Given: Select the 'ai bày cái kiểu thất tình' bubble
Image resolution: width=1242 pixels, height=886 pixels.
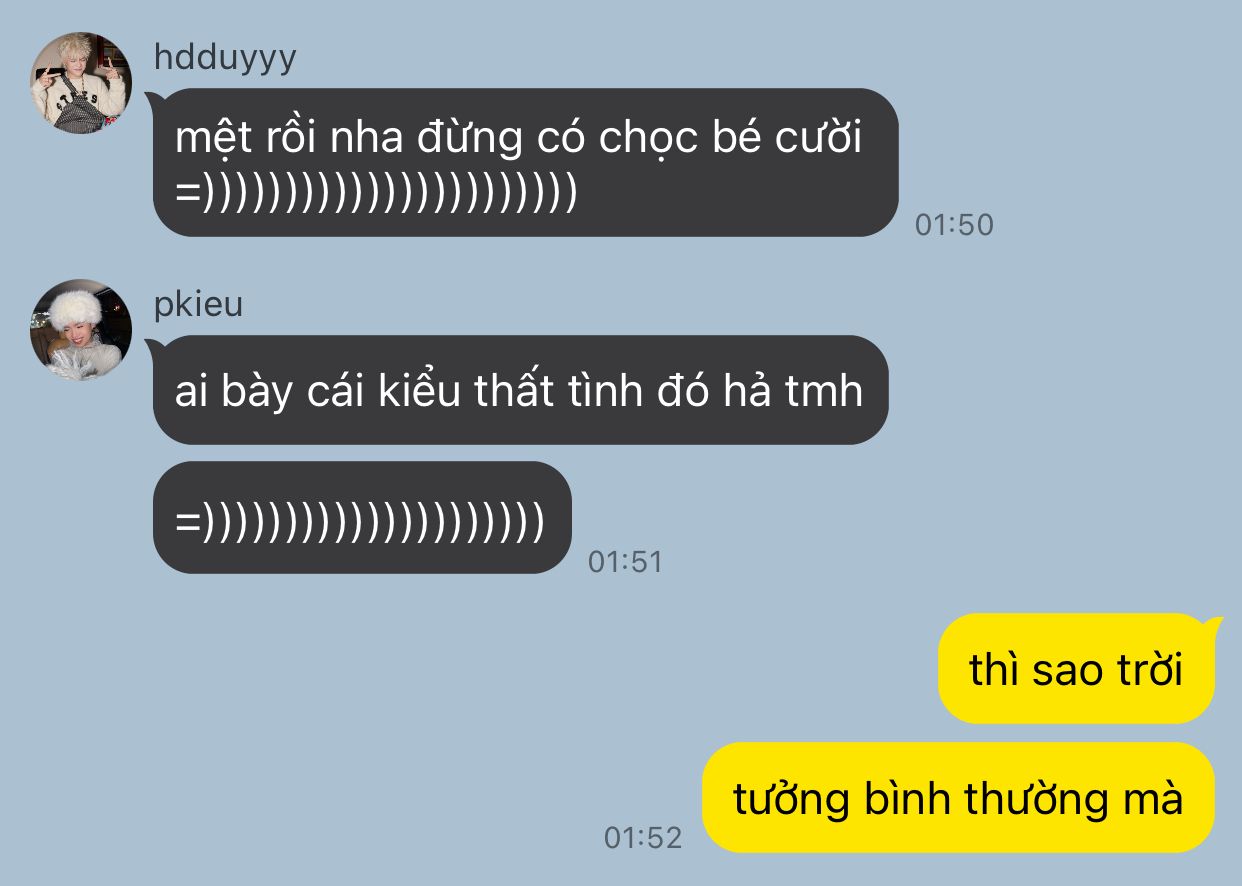Looking at the screenshot, I should (x=520, y=390).
